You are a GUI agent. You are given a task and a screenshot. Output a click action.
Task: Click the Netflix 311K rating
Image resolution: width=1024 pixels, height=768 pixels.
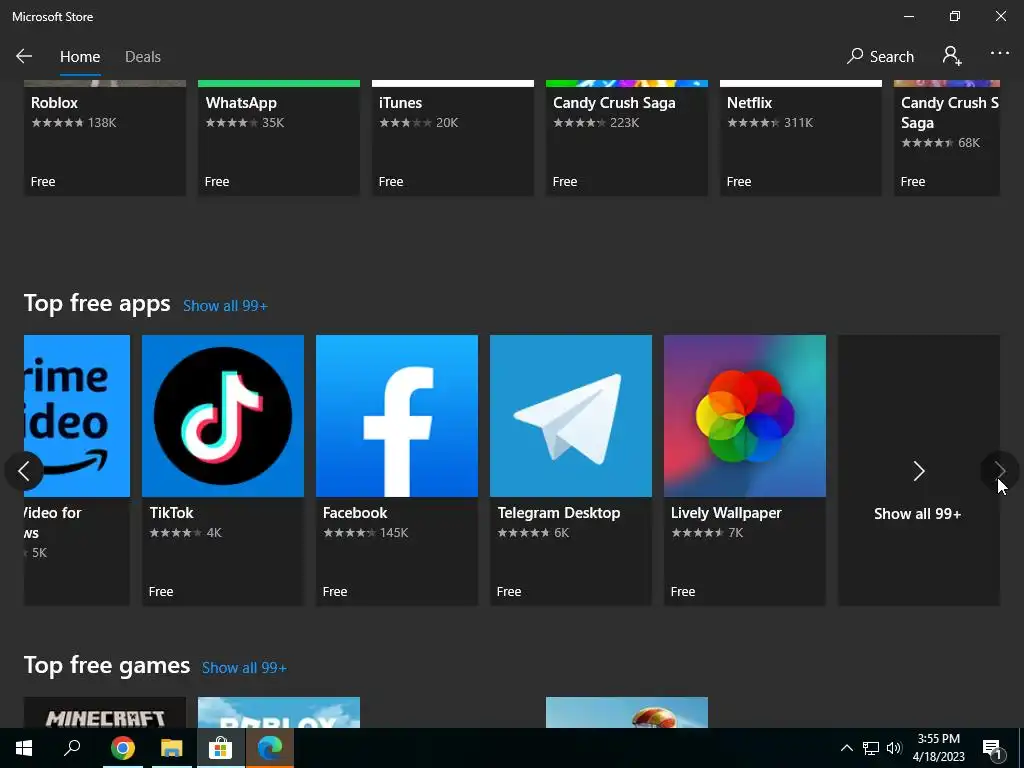tap(771, 122)
